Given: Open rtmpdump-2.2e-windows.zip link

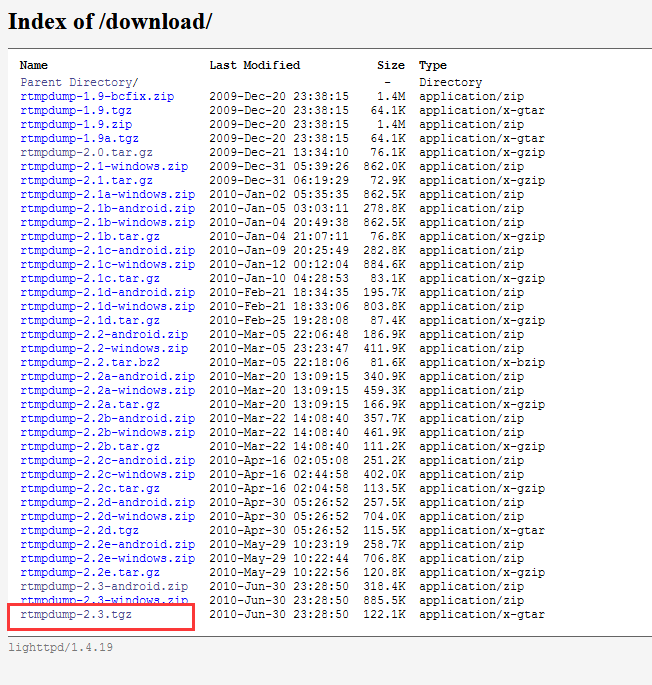Looking at the screenshot, I should [108, 558].
